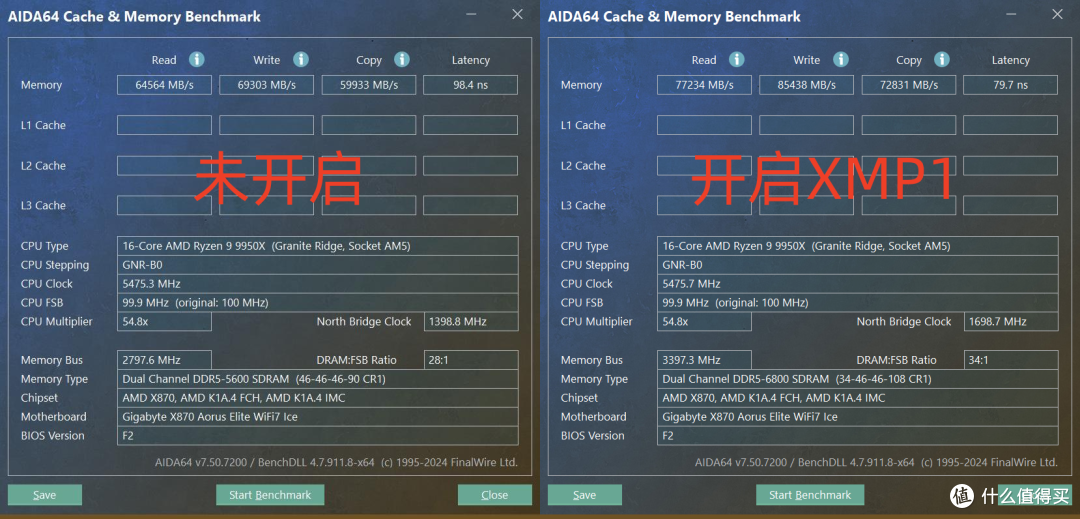Select memory read value 77234 MB/s
This screenshot has height=519, width=1080.
704,85
